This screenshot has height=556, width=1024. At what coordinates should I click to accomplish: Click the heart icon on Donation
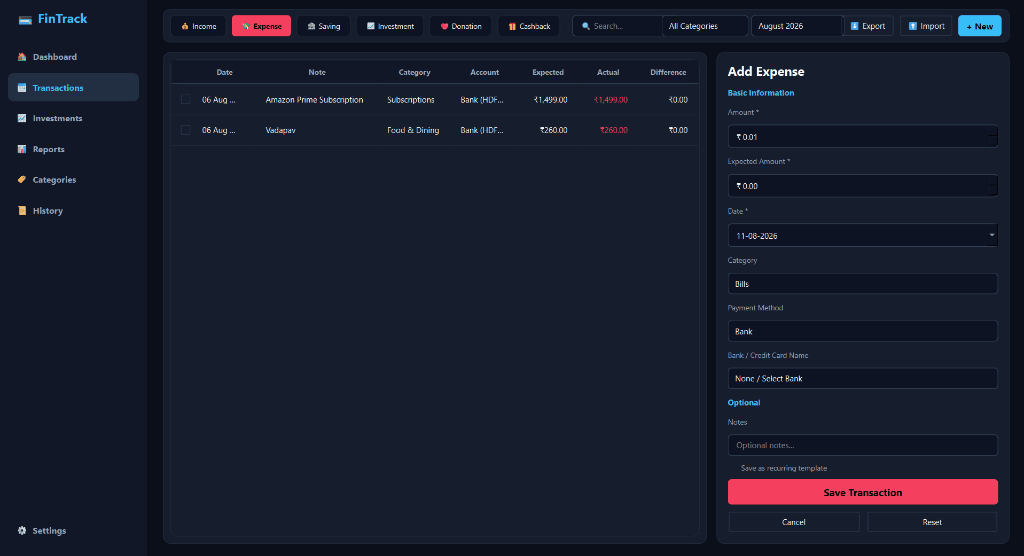coord(444,26)
